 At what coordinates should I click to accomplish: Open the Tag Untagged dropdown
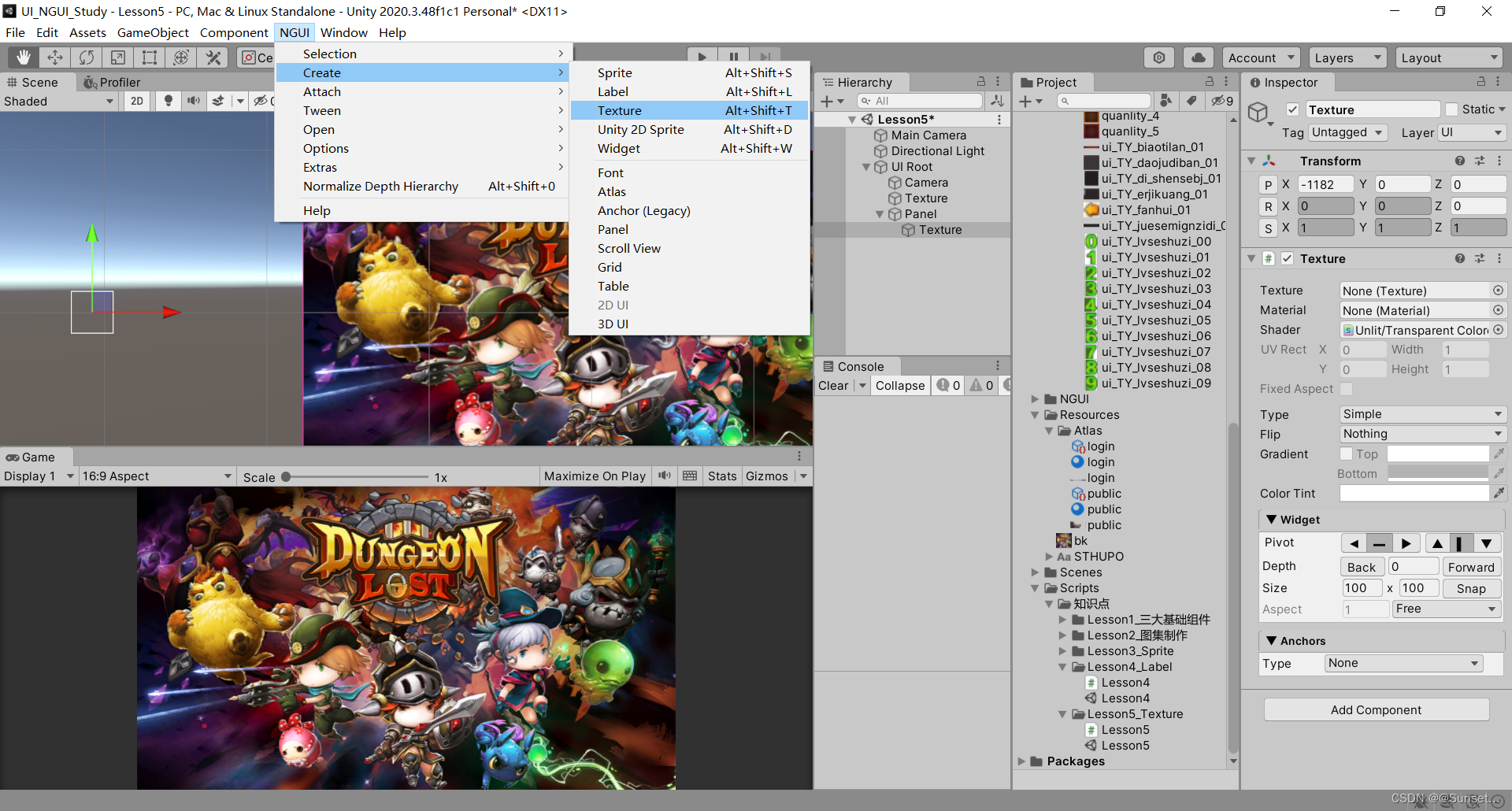pos(1347,132)
